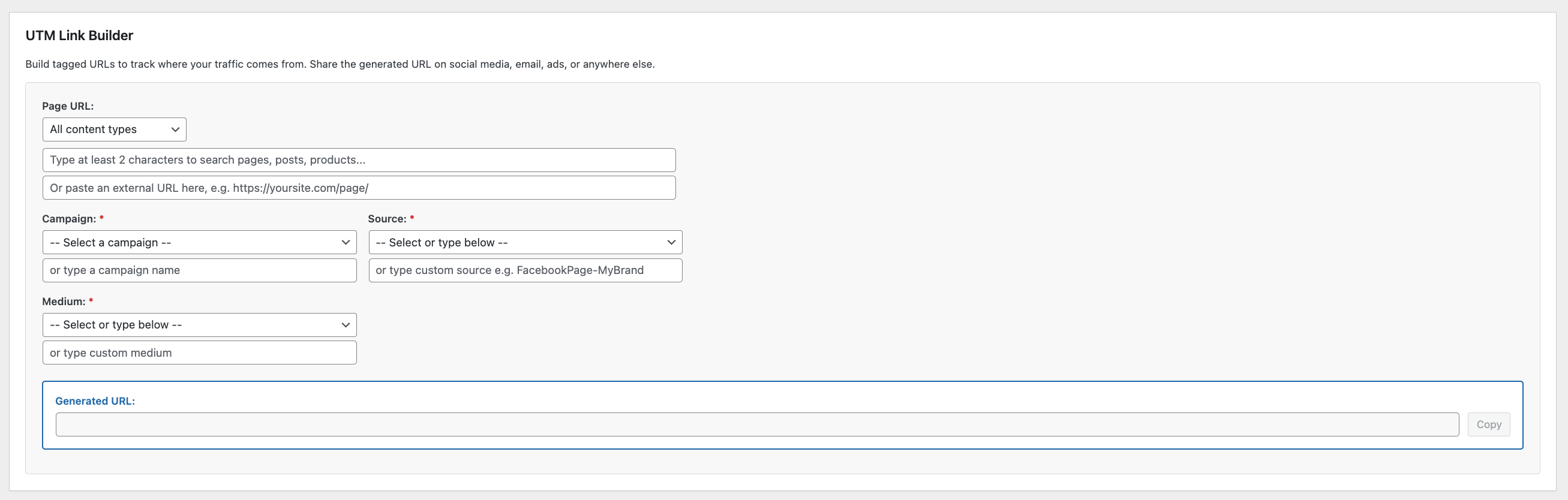This screenshot has height=500, width=1568.
Task: Focus the external URL paste field
Action: point(359,188)
